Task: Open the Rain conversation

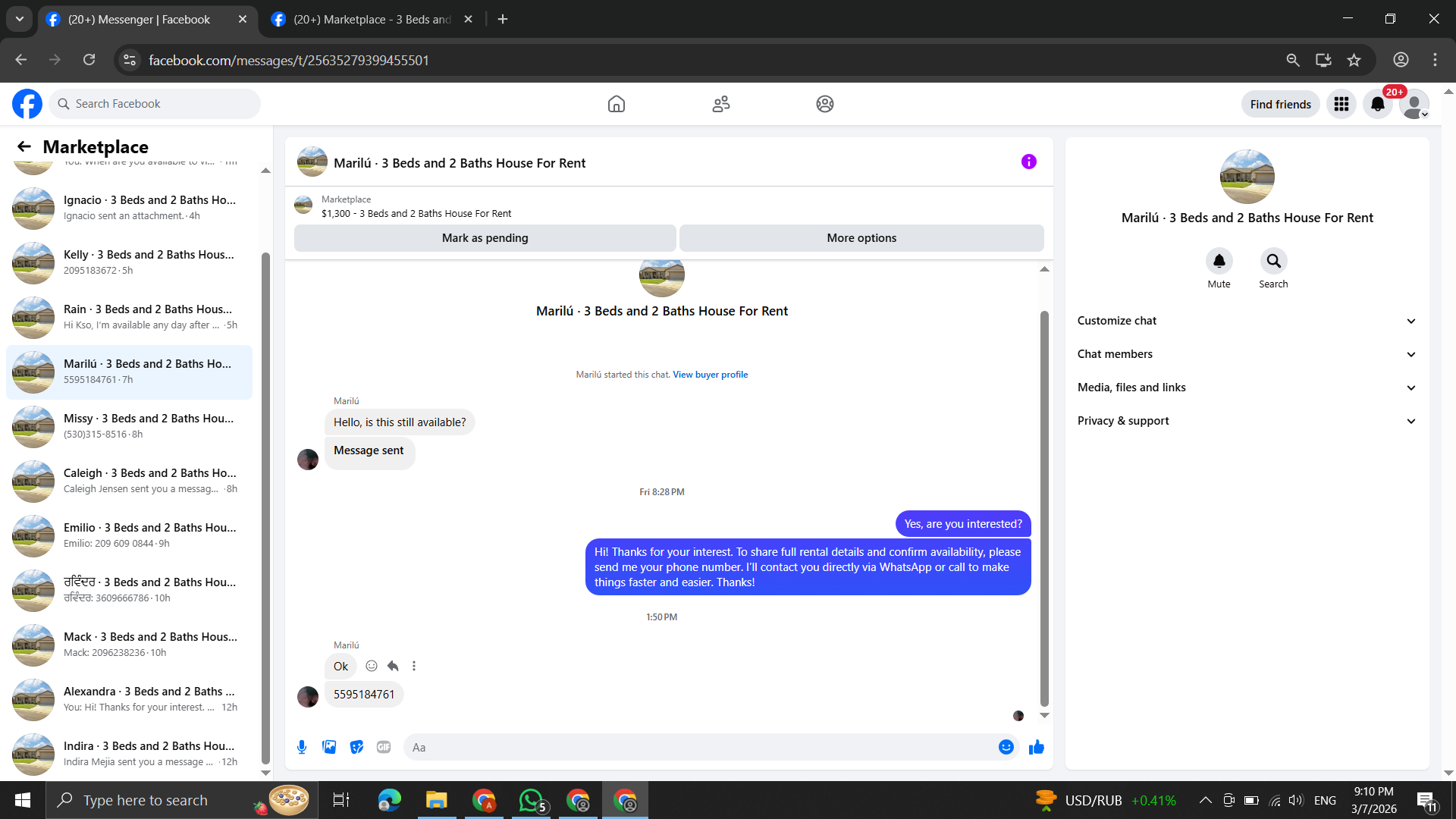Action: tap(129, 317)
